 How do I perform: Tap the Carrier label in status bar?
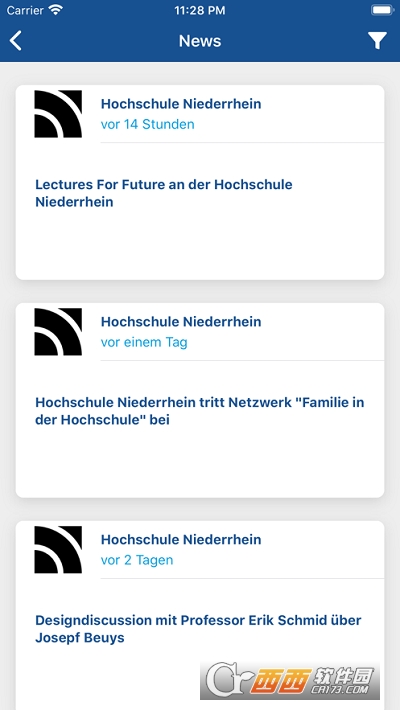click(25, 10)
